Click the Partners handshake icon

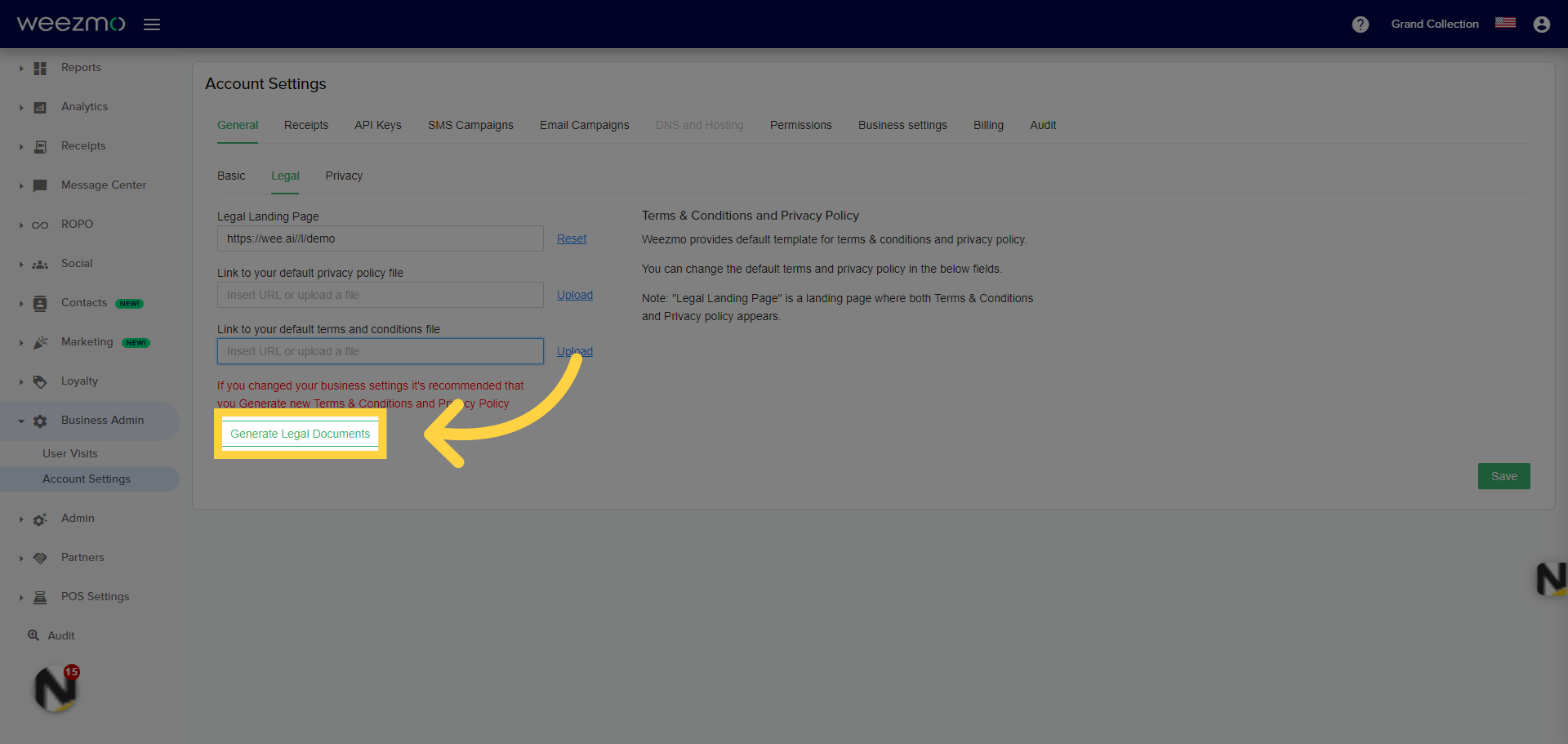[40, 559]
